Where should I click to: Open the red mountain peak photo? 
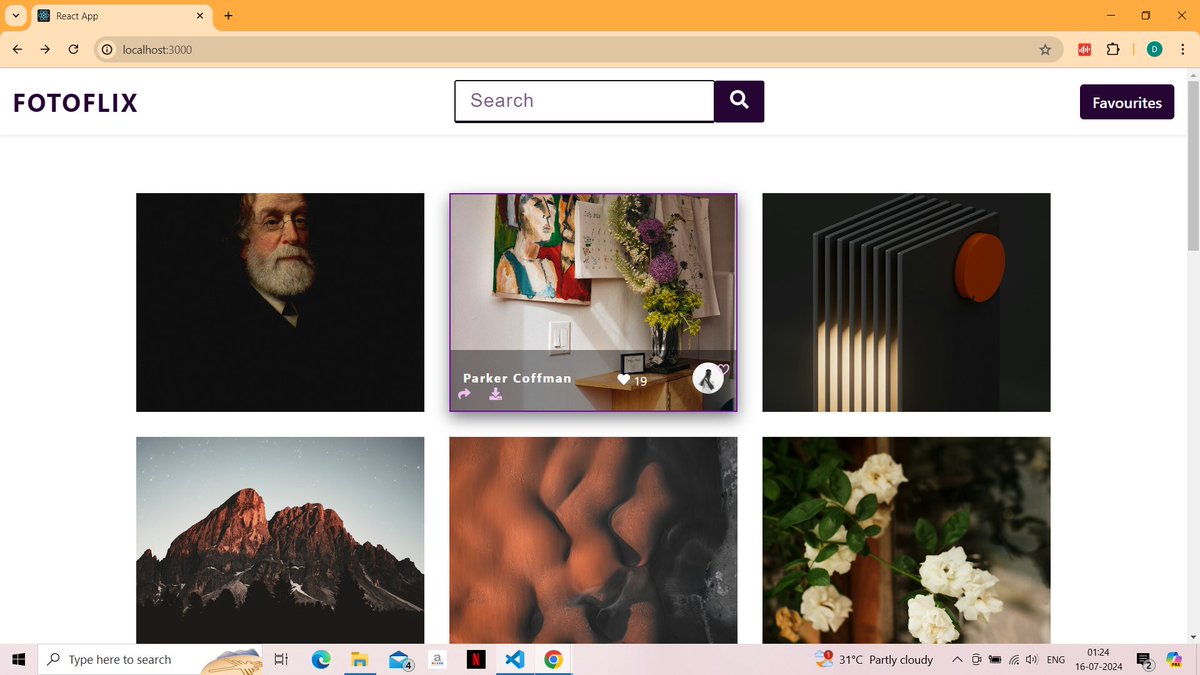(280, 540)
